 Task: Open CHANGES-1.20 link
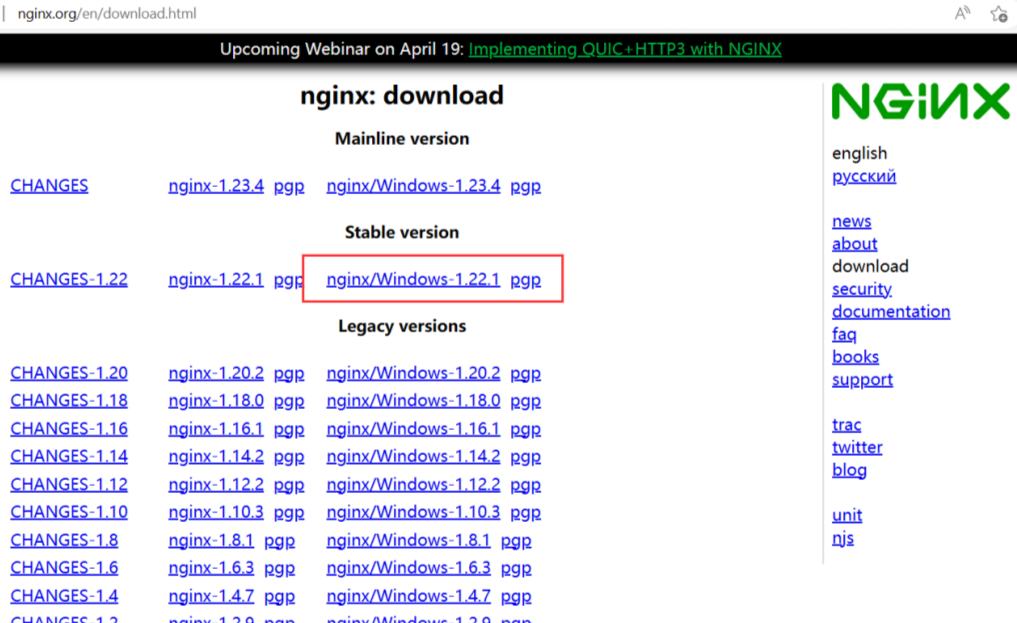(x=69, y=373)
